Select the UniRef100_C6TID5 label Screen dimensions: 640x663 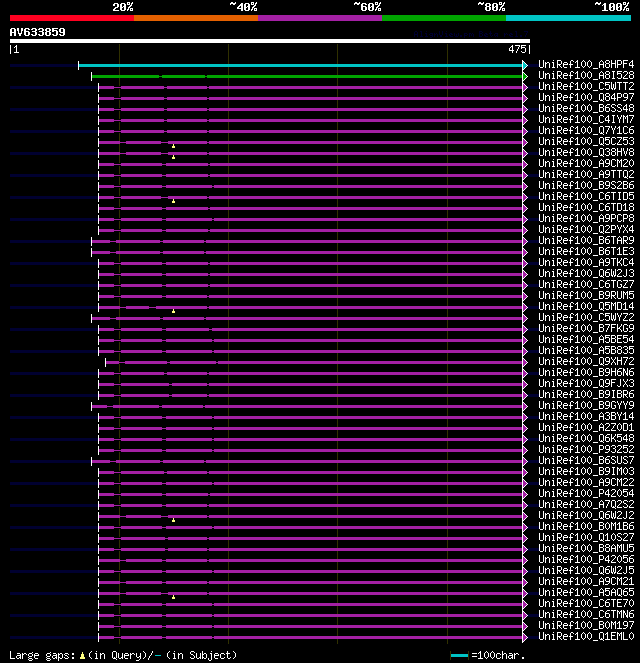[x=586, y=196]
